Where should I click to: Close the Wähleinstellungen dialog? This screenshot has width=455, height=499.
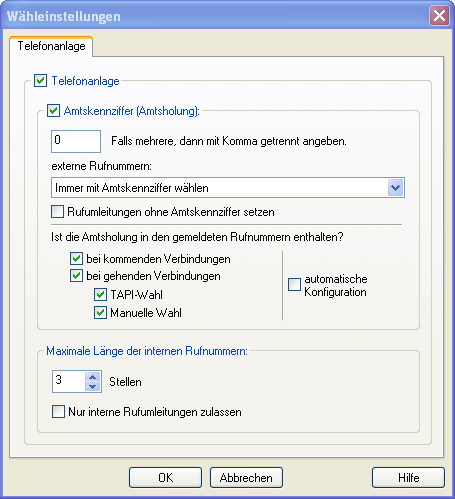(x=439, y=16)
